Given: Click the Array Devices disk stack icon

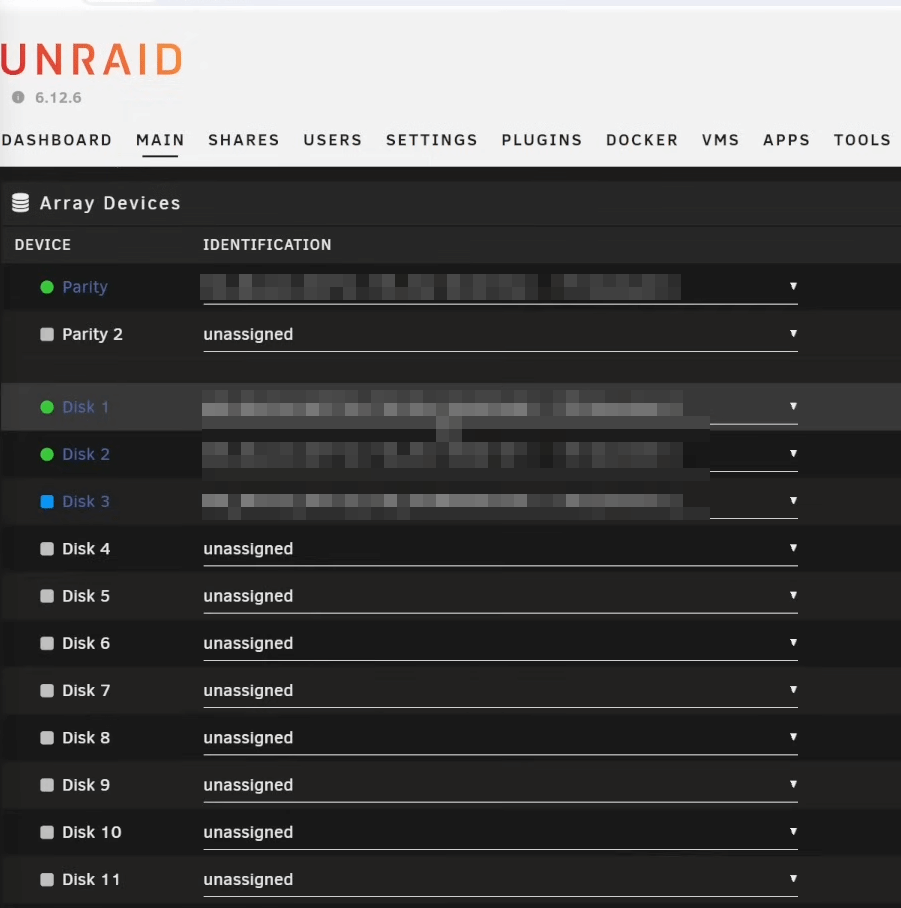Looking at the screenshot, I should [19, 203].
